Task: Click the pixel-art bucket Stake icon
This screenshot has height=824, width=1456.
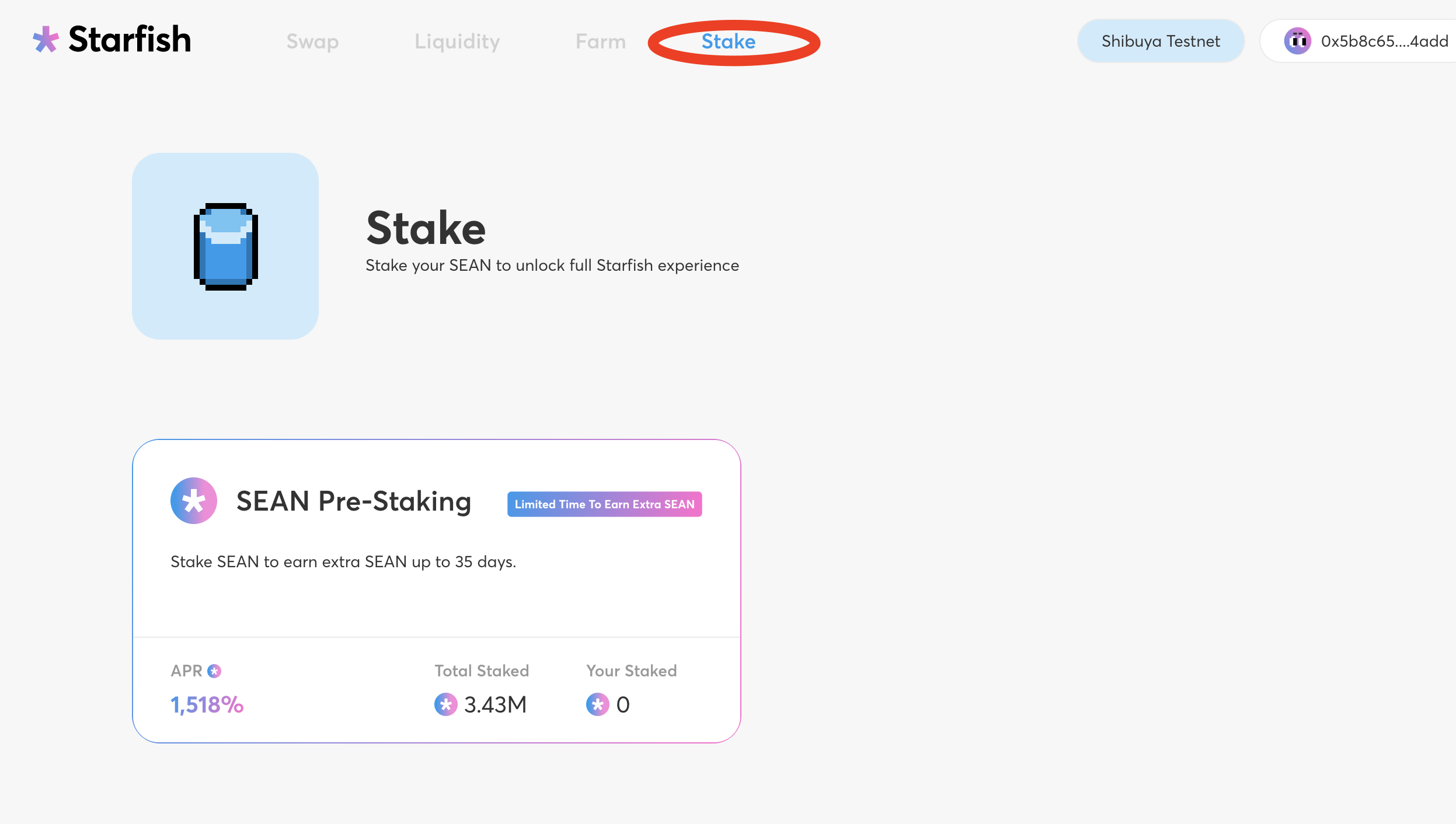Action: tap(226, 246)
